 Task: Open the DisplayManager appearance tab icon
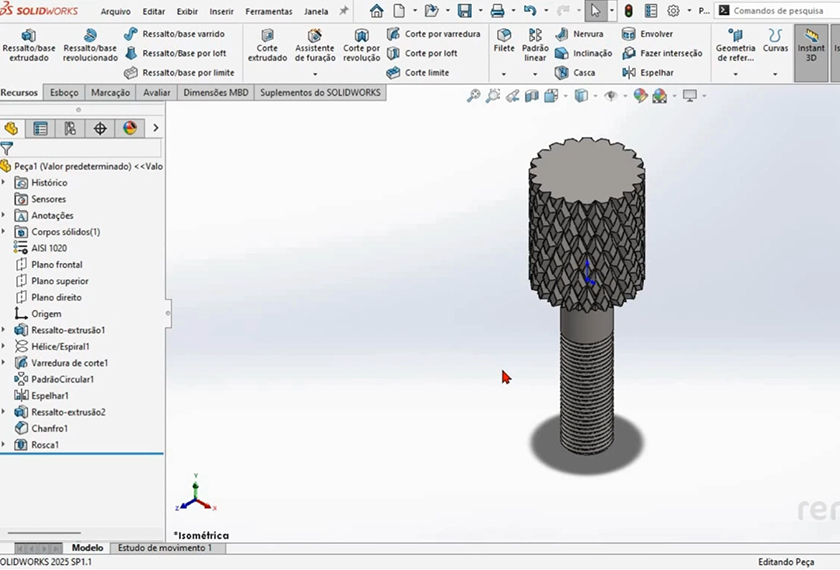129,128
